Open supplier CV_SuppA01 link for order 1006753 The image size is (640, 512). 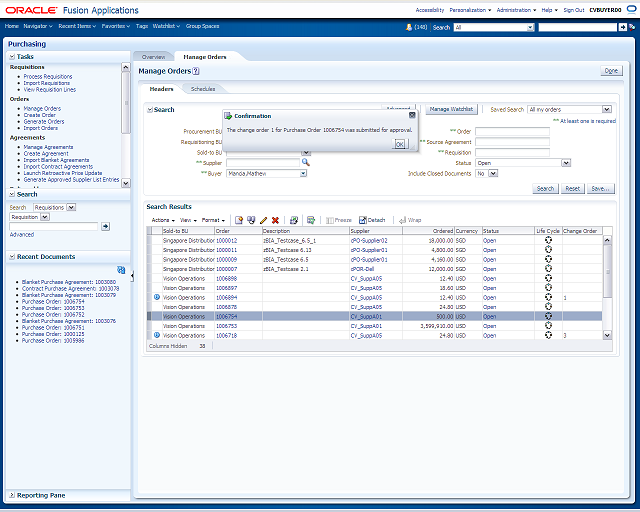coord(366,326)
